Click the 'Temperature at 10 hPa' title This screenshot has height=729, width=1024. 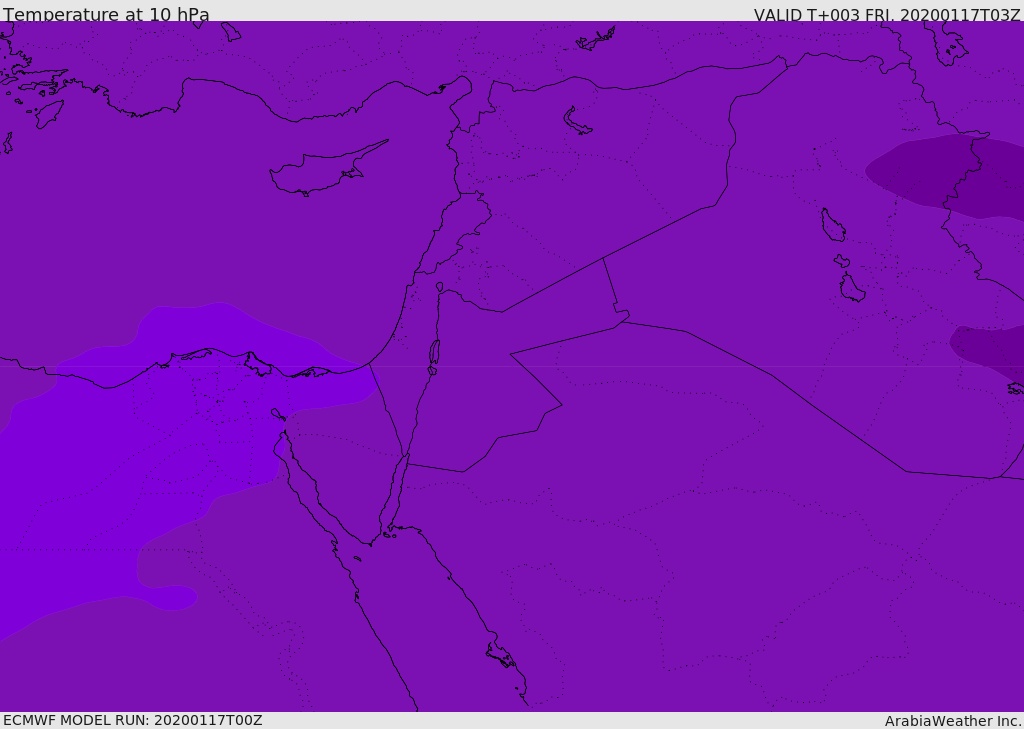point(106,15)
